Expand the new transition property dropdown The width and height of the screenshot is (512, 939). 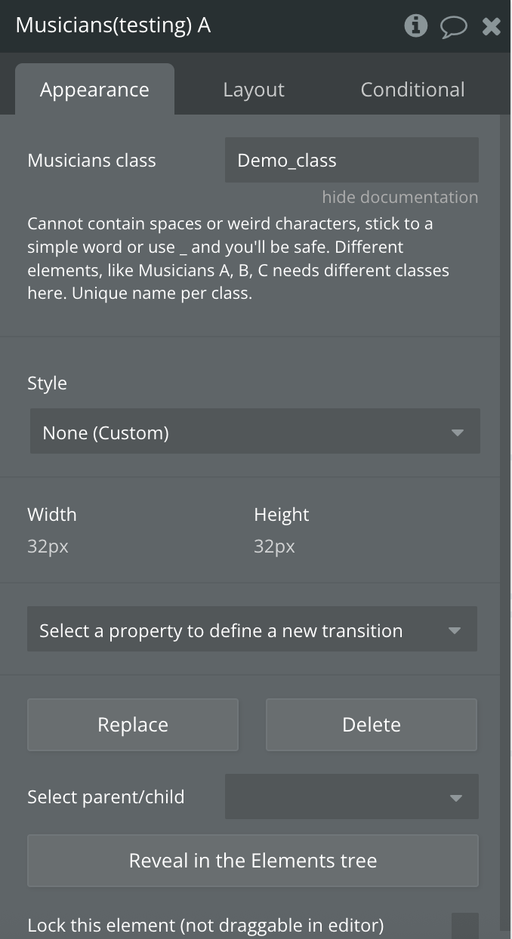point(252,629)
